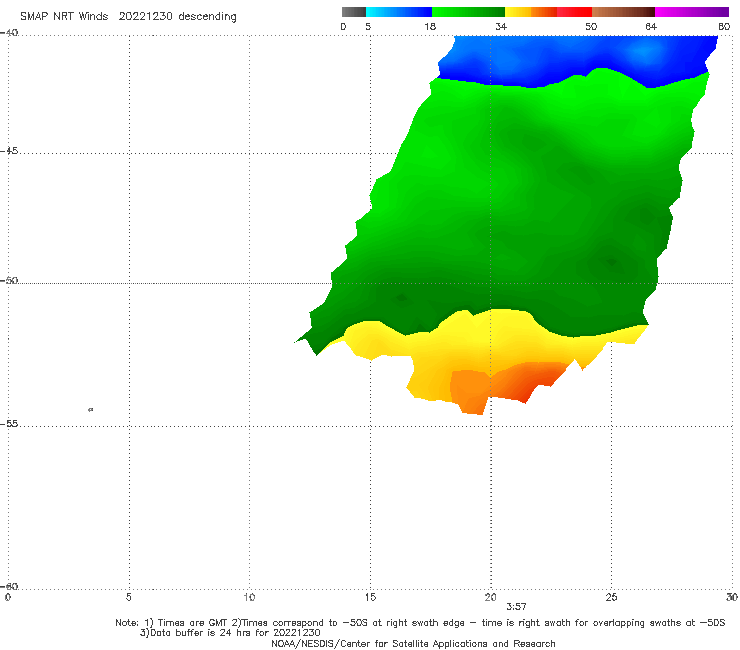Click the cyan-blue segment of the color bar
This screenshot has height=650, width=740.
[399, 12]
